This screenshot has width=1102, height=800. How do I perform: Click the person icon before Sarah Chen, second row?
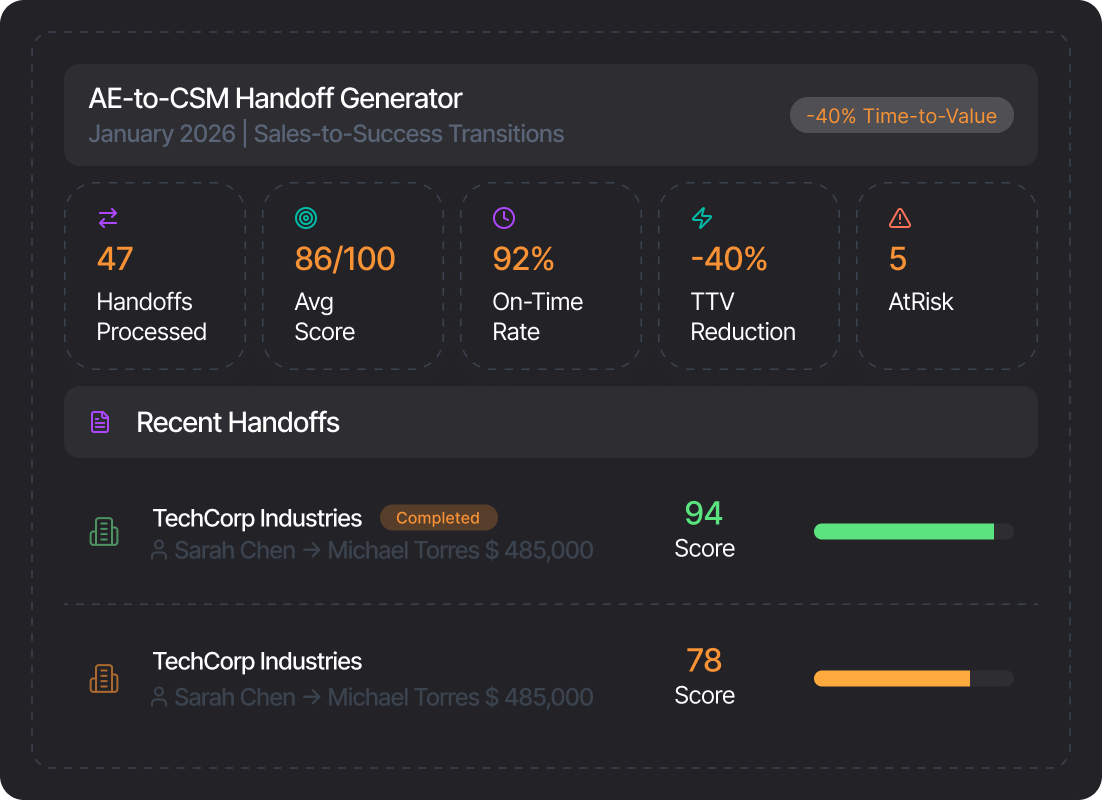(x=160, y=697)
